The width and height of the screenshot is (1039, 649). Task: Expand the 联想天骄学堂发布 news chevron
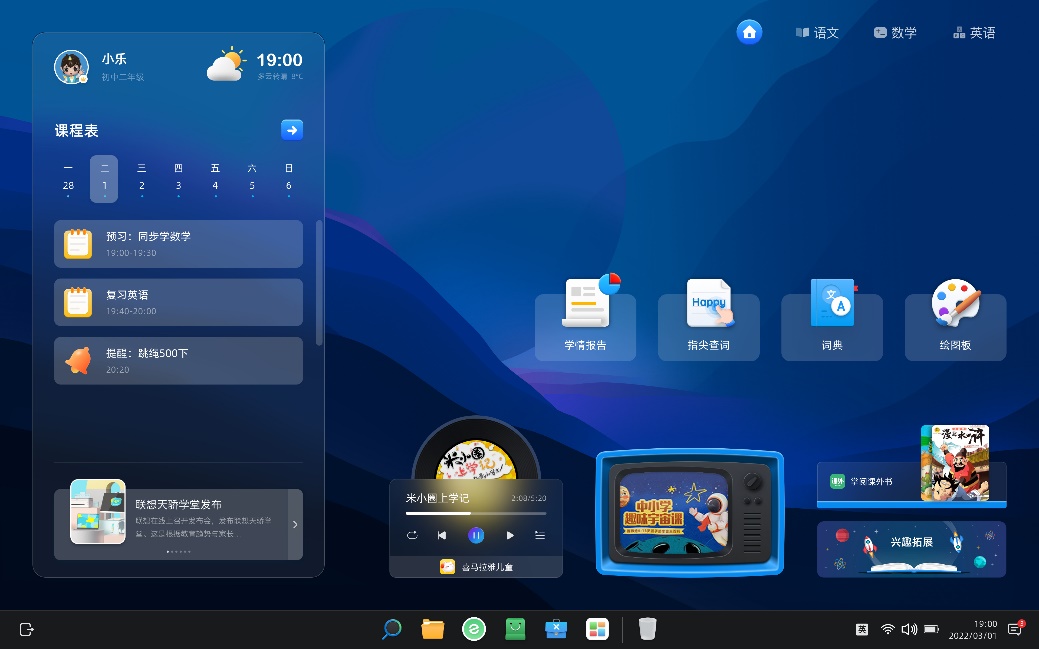(x=295, y=524)
